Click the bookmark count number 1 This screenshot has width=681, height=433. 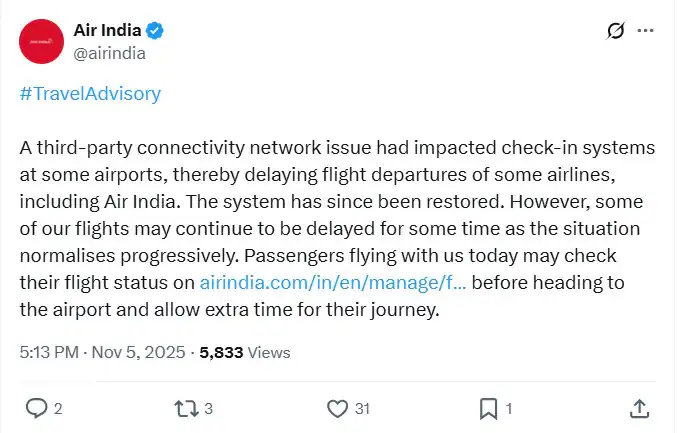(x=509, y=408)
